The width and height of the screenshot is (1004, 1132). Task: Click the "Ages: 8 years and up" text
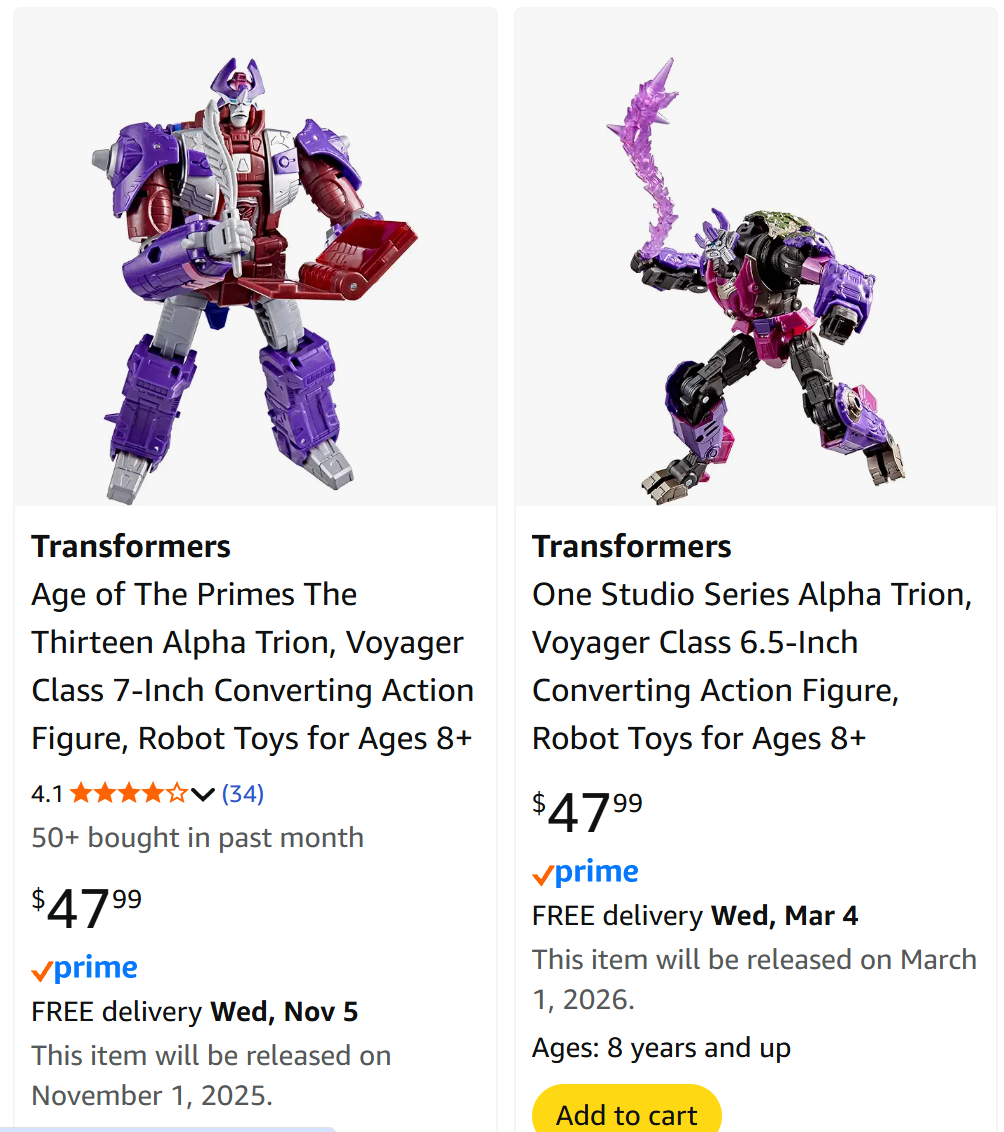pyautogui.click(x=661, y=1048)
